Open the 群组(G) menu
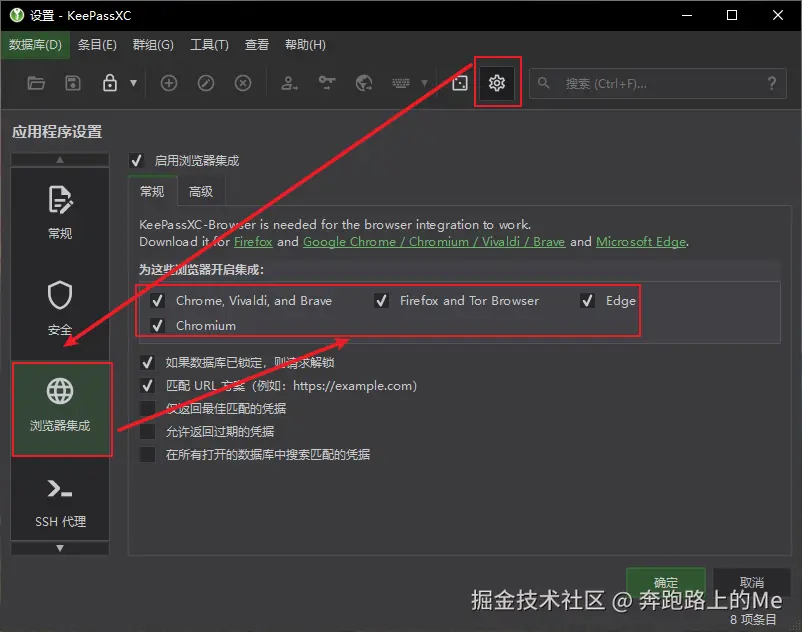The image size is (802, 632). pyautogui.click(x=153, y=45)
